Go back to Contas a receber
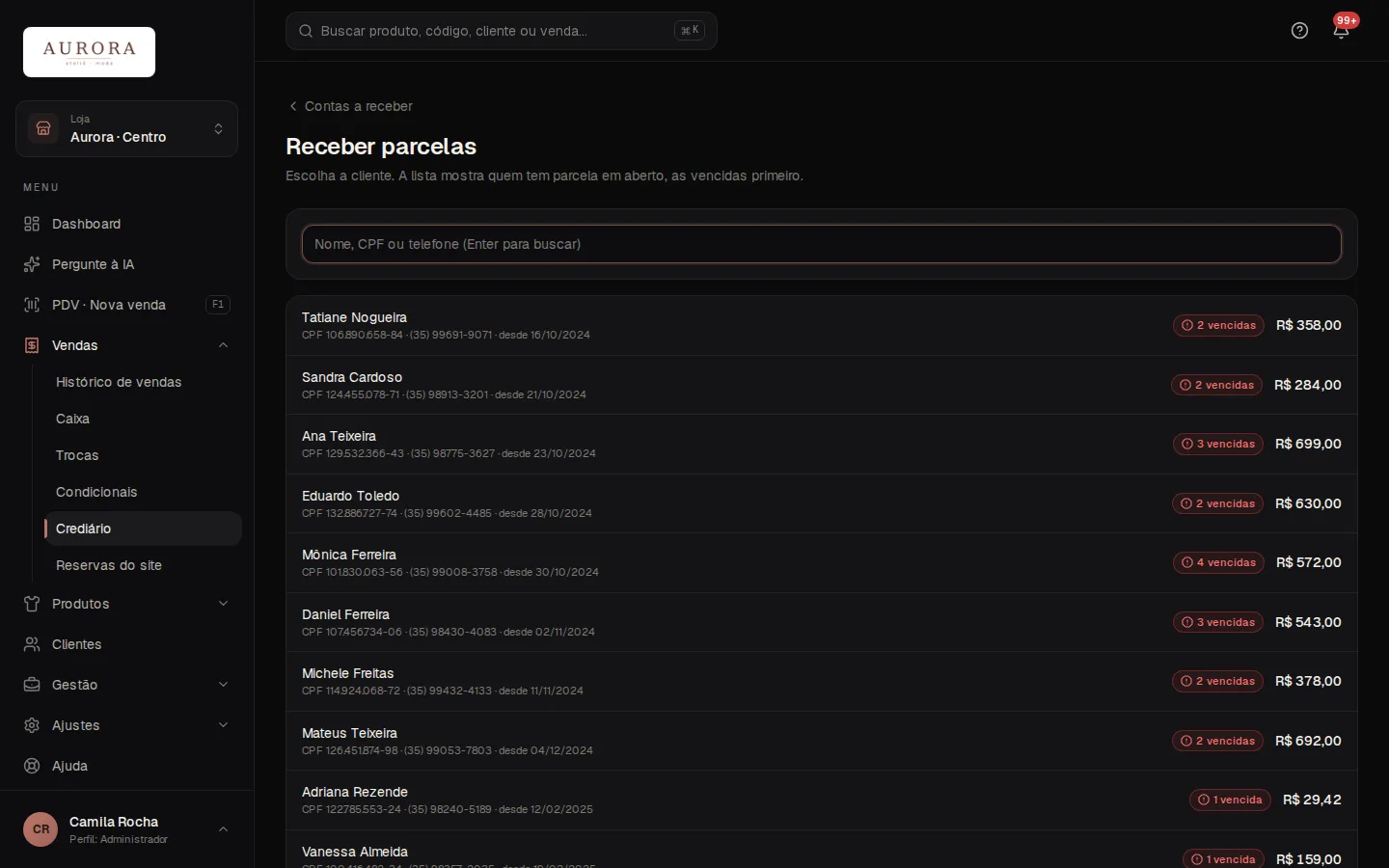This screenshot has height=868, width=1389. (x=350, y=106)
